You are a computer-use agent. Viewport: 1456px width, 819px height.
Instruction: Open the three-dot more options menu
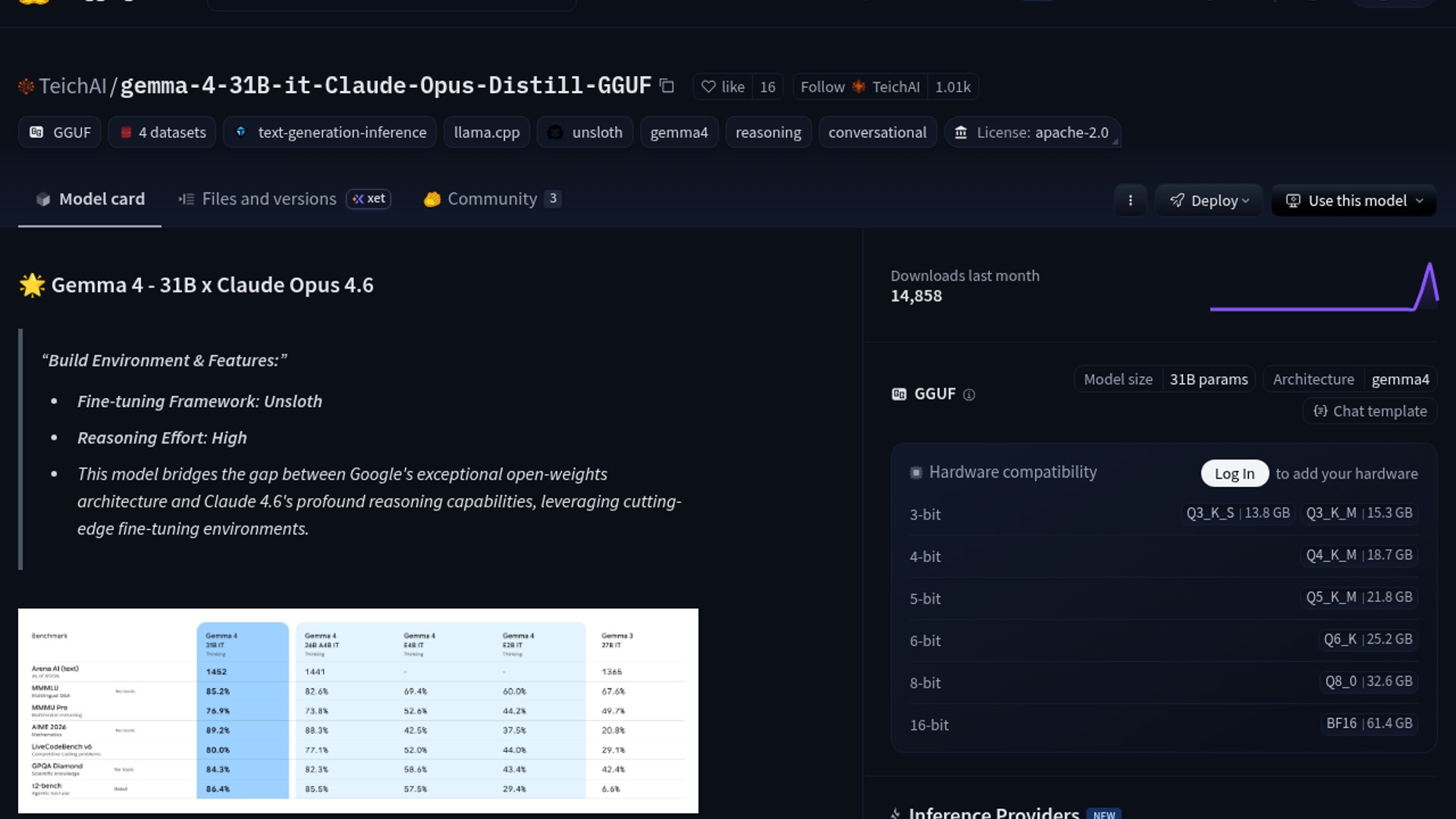click(1130, 200)
